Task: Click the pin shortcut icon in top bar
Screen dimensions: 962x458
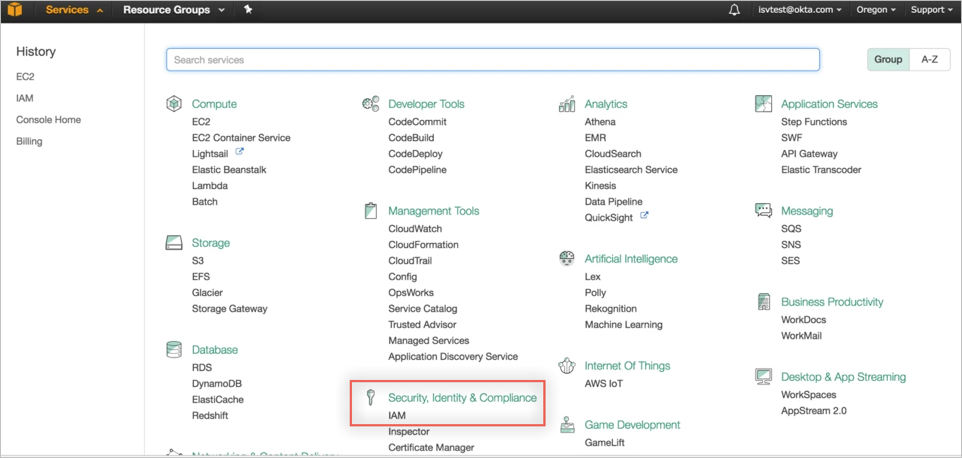Action: (x=248, y=10)
